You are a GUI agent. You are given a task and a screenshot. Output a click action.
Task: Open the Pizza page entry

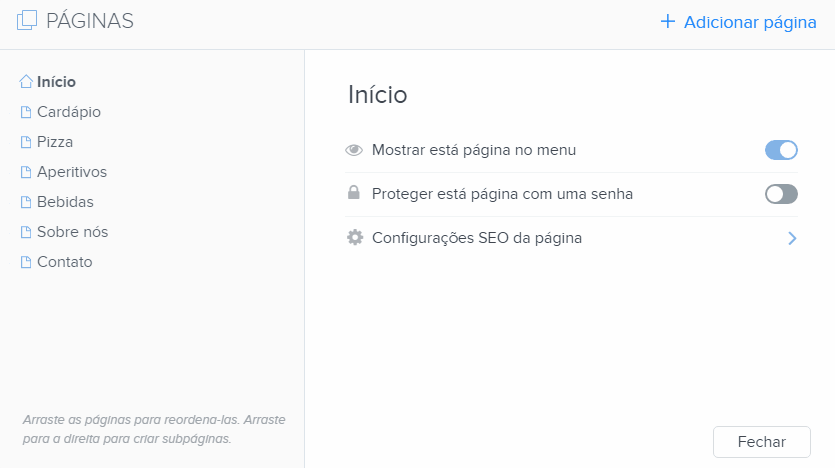click(55, 142)
